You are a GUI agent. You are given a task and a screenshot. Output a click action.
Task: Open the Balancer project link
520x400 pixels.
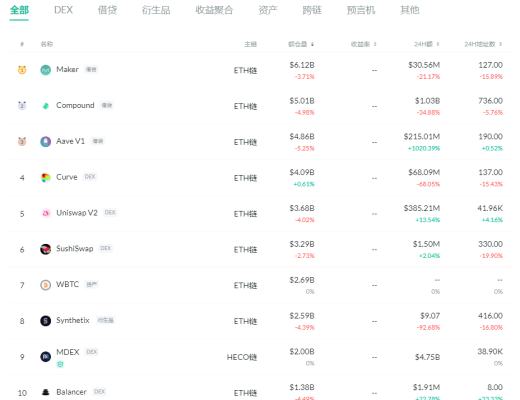pyautogui.click(x=71, y=392)
